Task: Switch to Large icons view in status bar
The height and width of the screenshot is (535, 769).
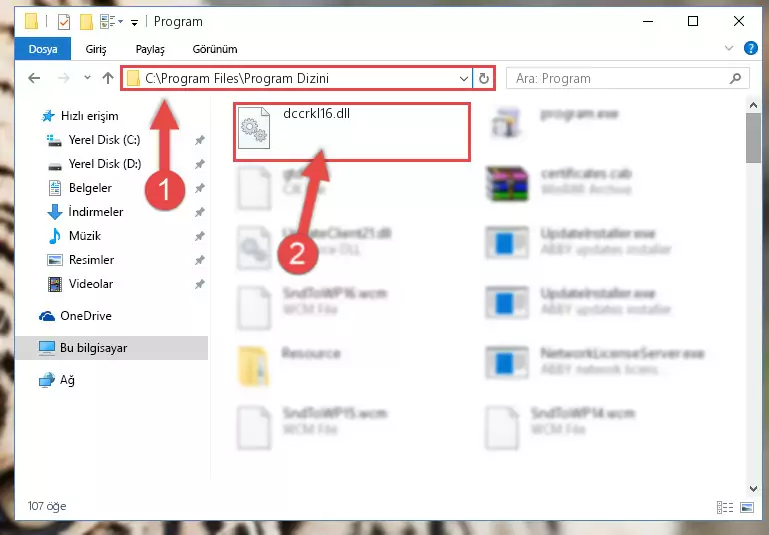Action: [747, 507]
